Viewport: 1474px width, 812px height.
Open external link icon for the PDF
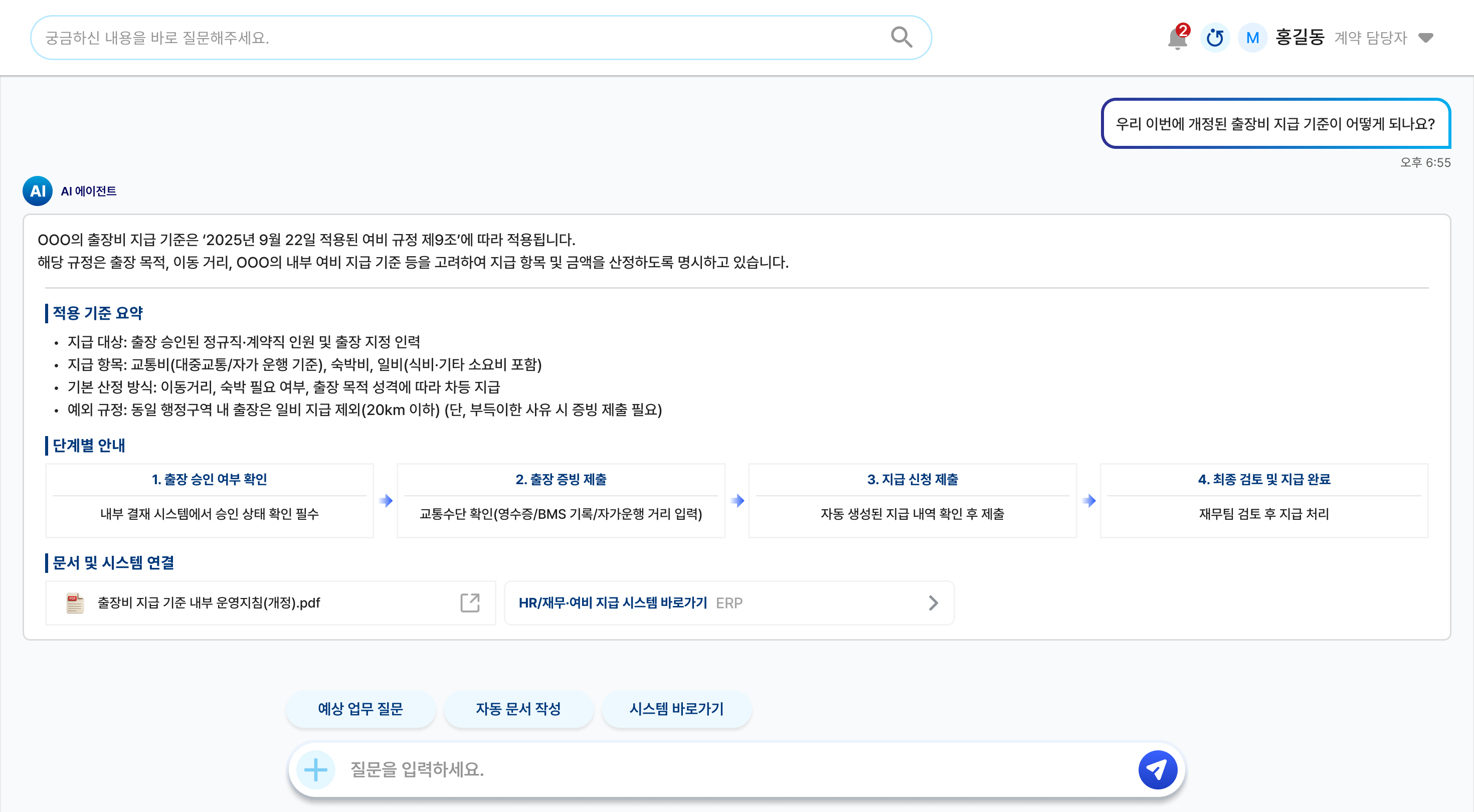click(470, 602)
